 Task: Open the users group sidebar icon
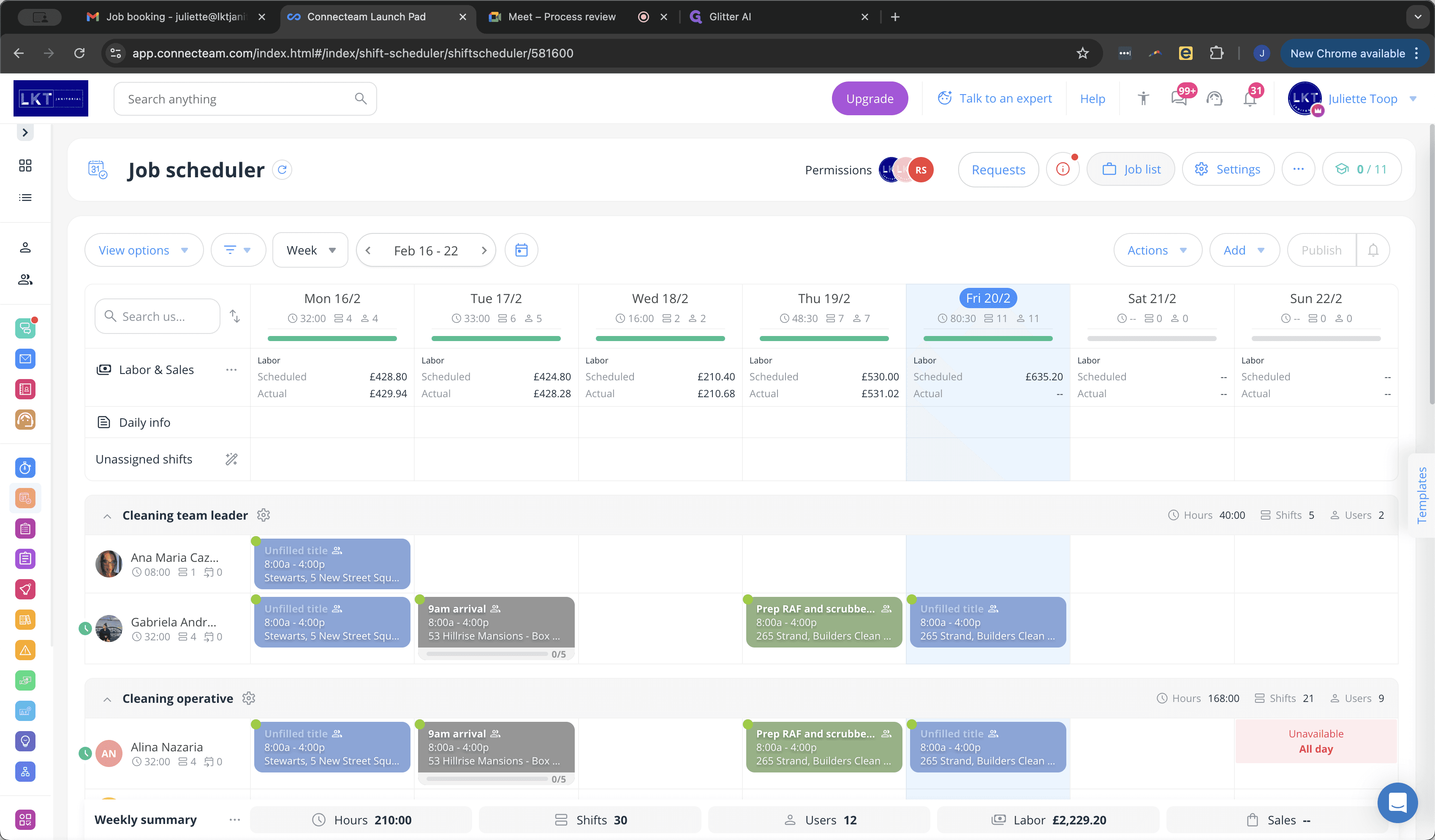(x=25, y=279)
